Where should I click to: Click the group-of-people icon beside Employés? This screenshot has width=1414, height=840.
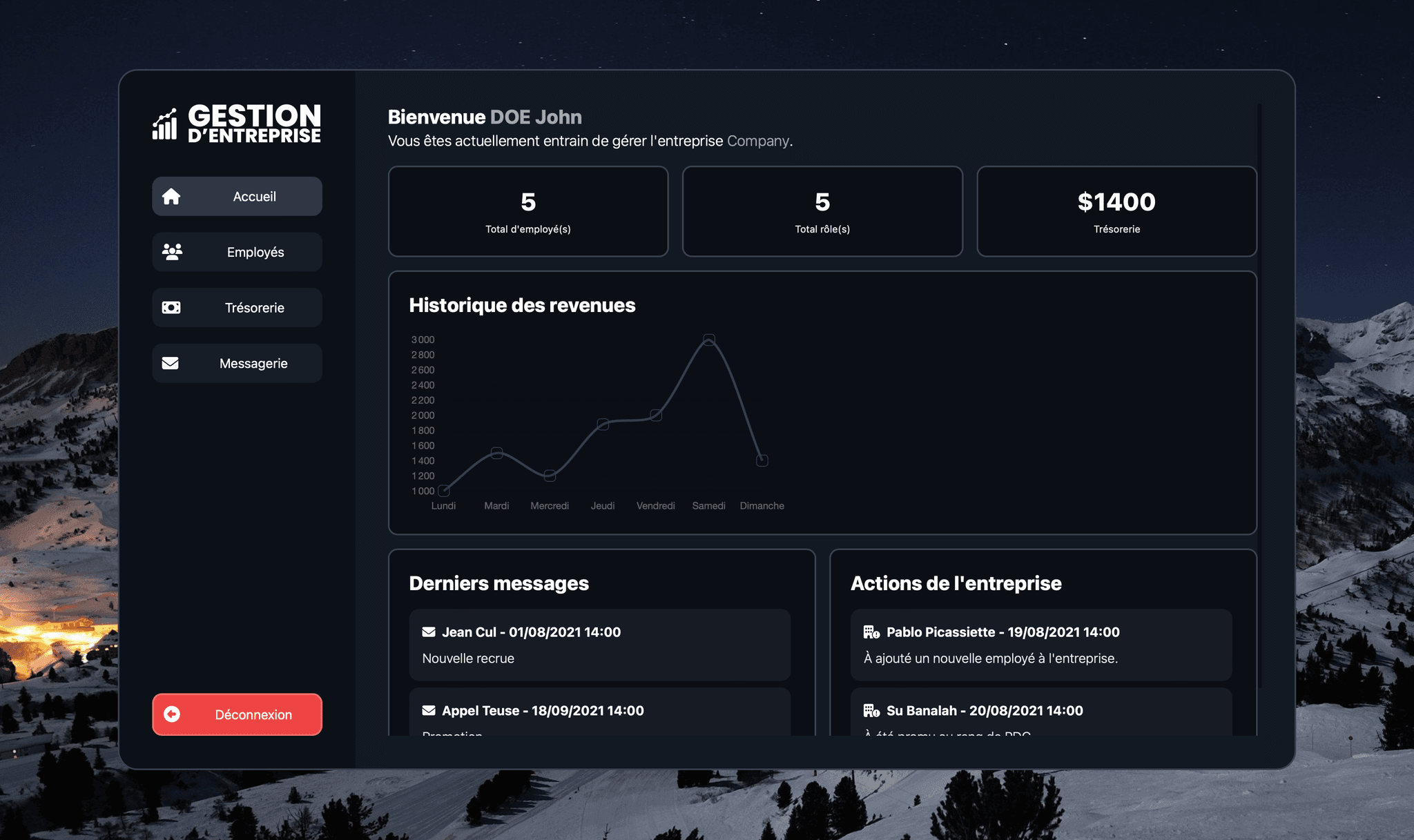tap(171, 252)
